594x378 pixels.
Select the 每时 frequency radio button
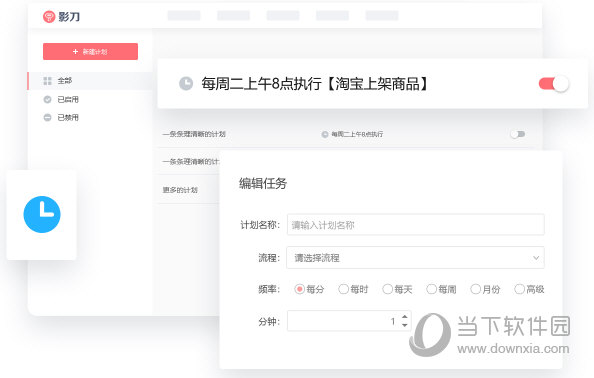343,289
